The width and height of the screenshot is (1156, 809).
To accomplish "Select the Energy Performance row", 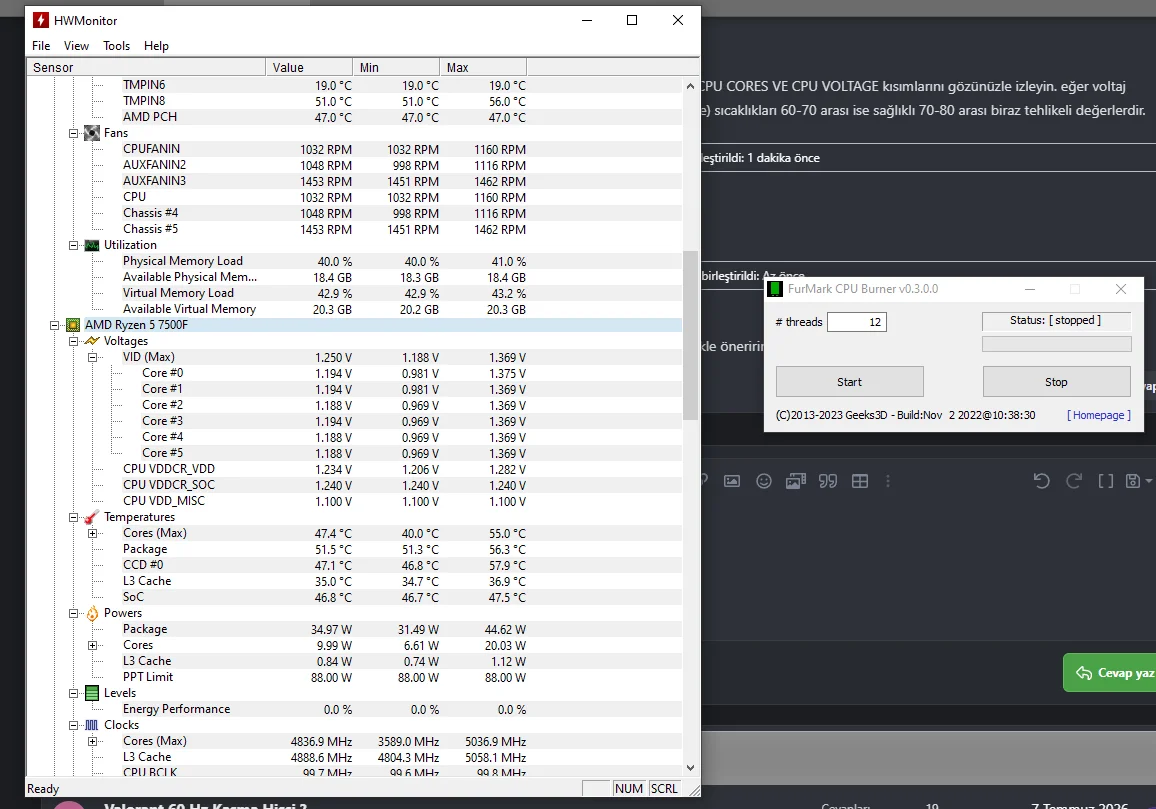I will pyautogui.click(x=354, y=709).
